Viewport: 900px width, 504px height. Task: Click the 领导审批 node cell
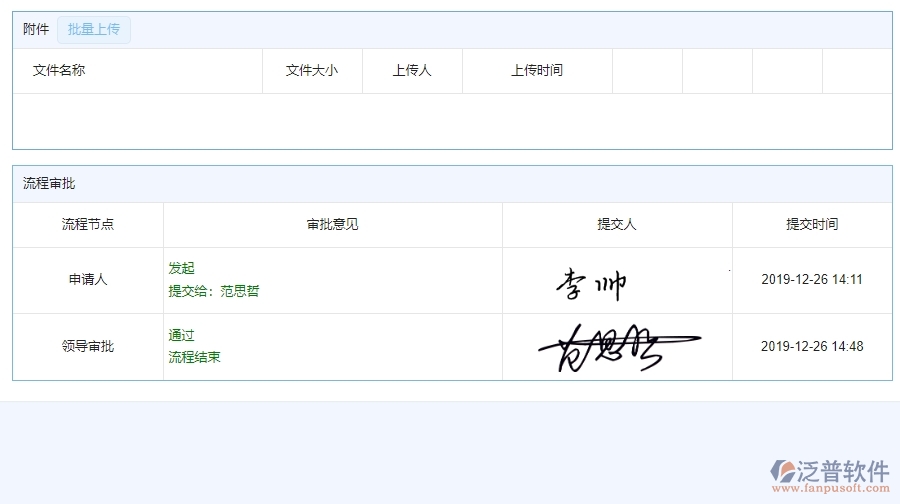pos(88,347)
